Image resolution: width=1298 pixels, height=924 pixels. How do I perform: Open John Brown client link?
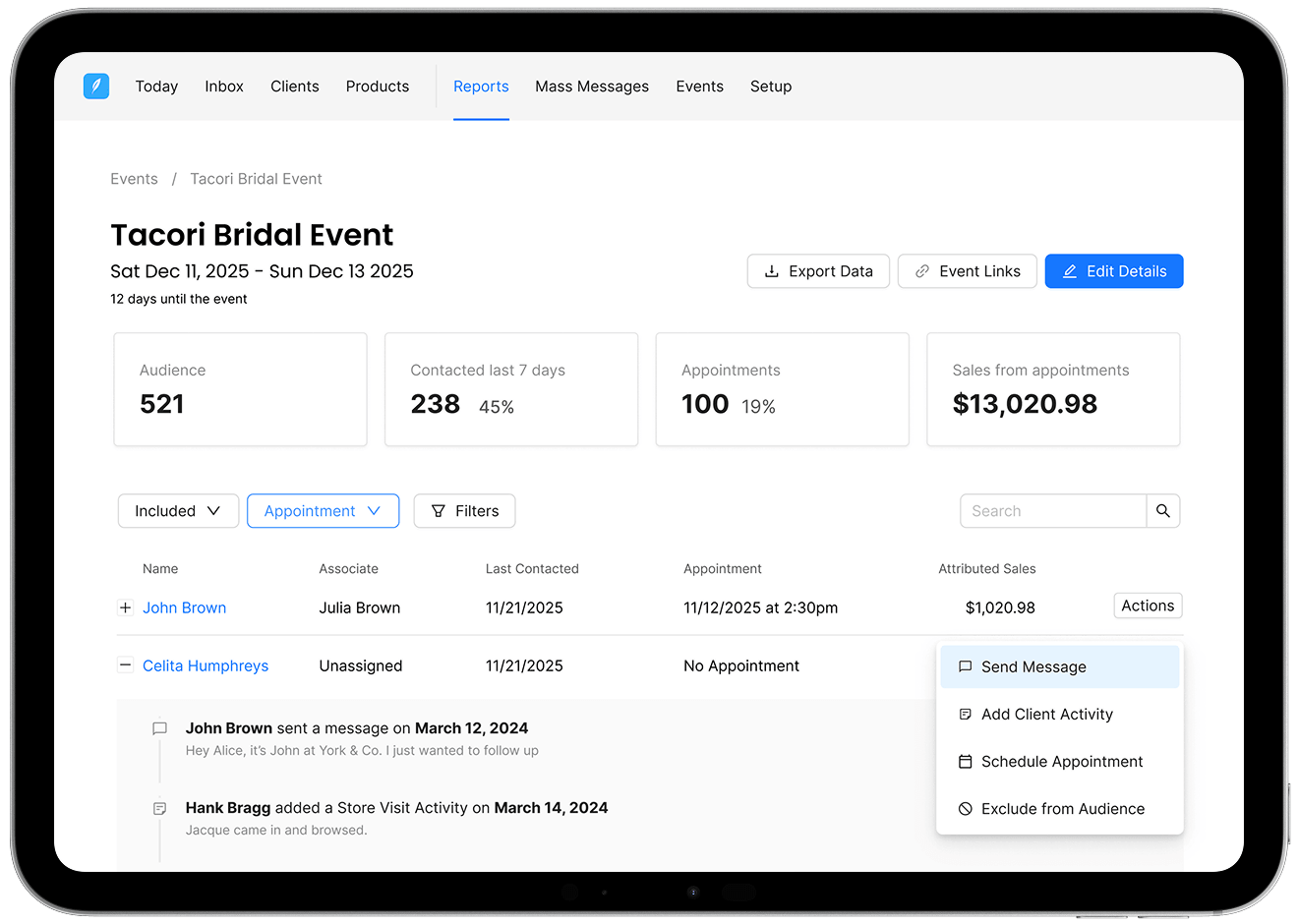pyautogui.click(x=184, y=607)
